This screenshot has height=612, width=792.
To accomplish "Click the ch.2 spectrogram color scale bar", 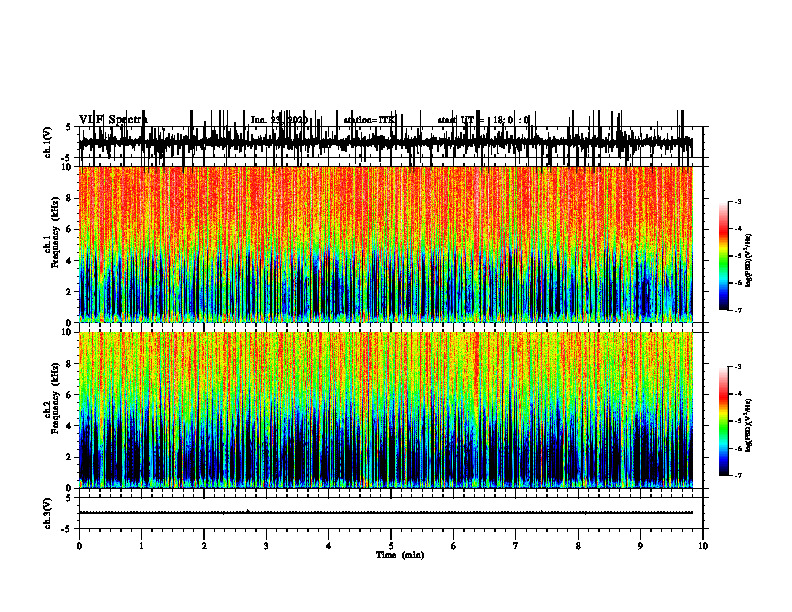I will coord(724,421).
